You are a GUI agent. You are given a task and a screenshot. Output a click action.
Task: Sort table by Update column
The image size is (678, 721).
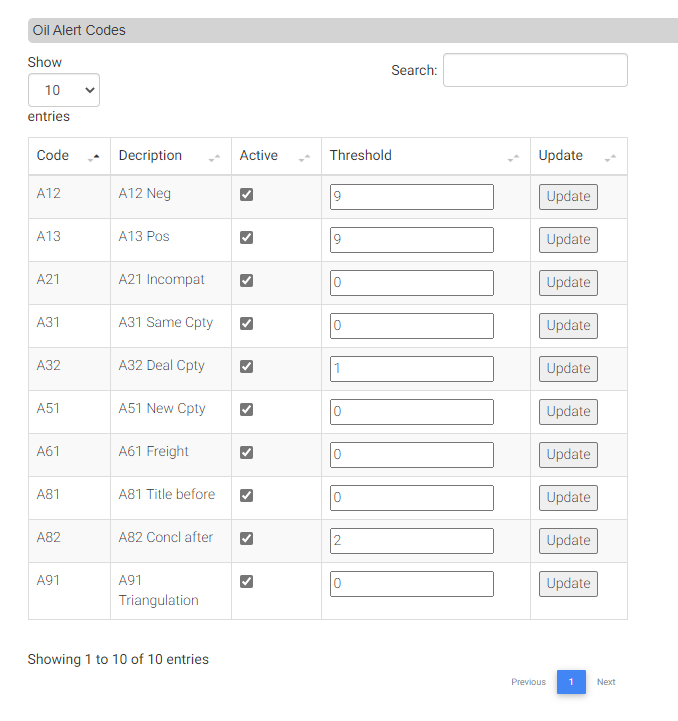[x=579, y=156]
